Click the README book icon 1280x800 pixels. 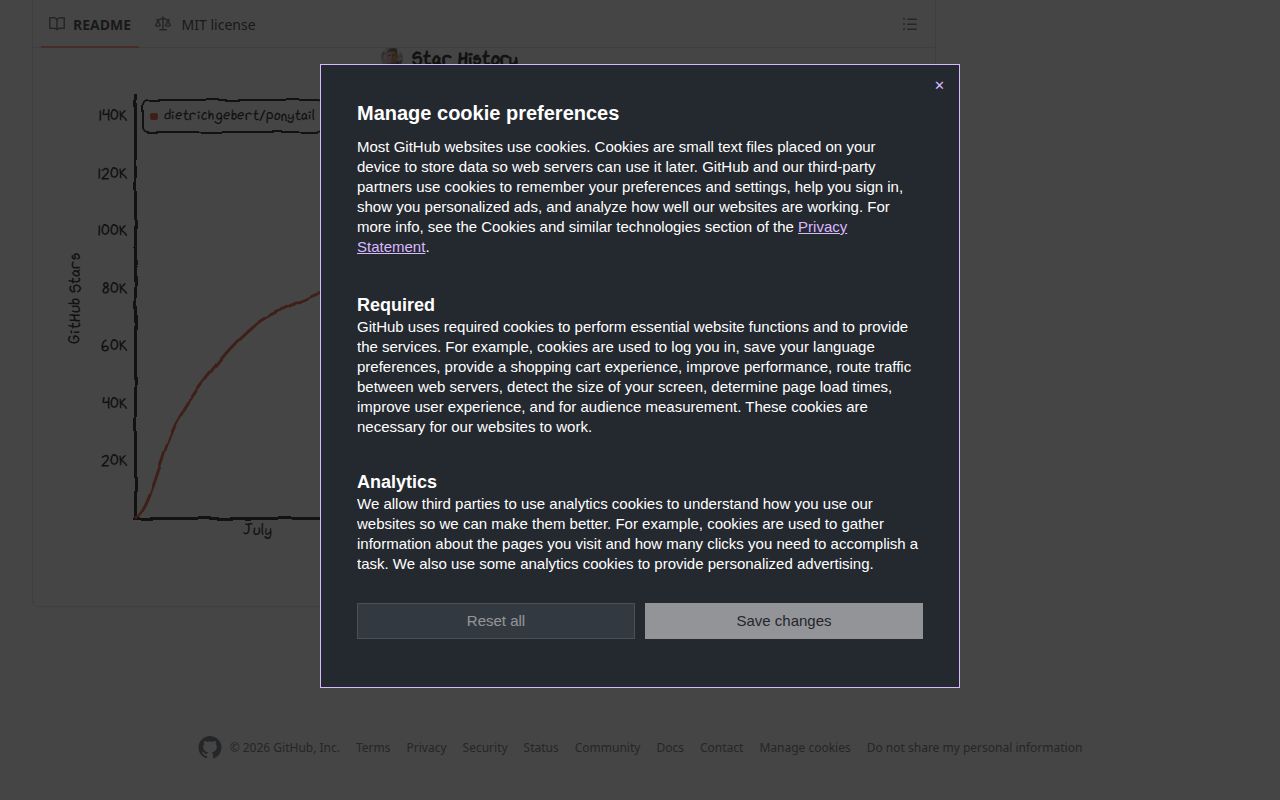click(x=57, y=24)
